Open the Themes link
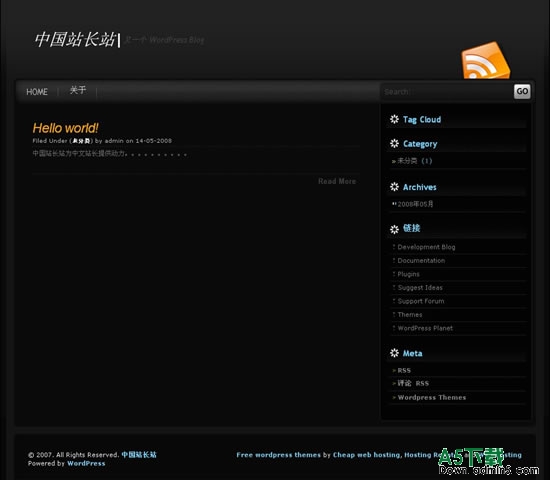Image resolution: width=550 pixels, height=480 pixels. (x=410, y=315)
